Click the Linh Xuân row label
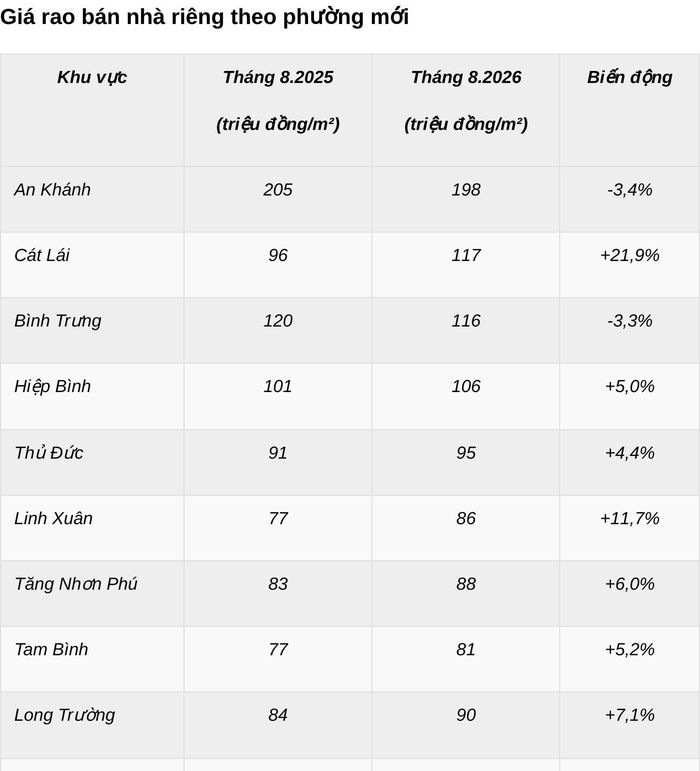 coord(53,518)
